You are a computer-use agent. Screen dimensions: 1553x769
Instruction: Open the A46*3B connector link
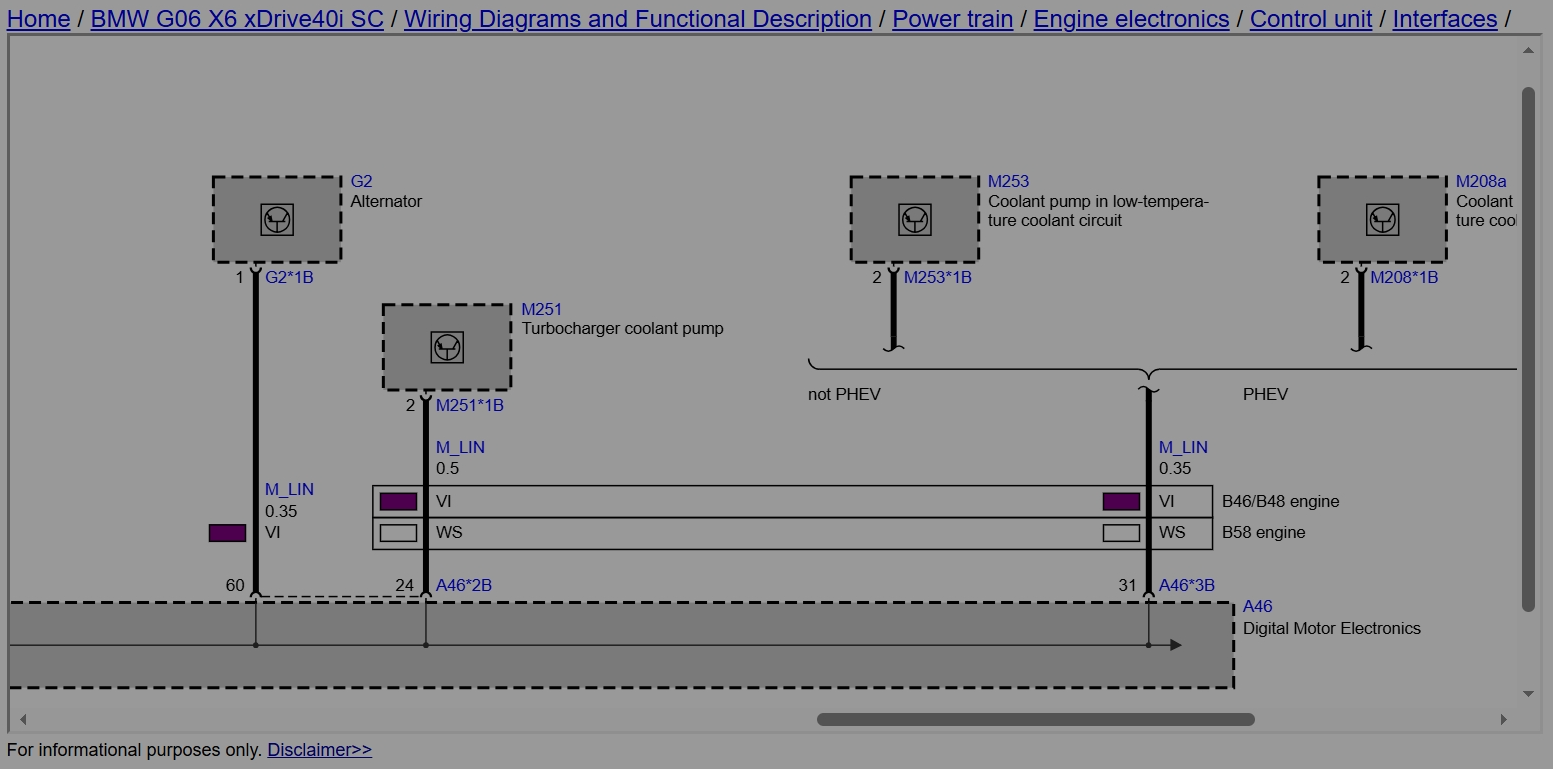click(x=1187, y=585)
